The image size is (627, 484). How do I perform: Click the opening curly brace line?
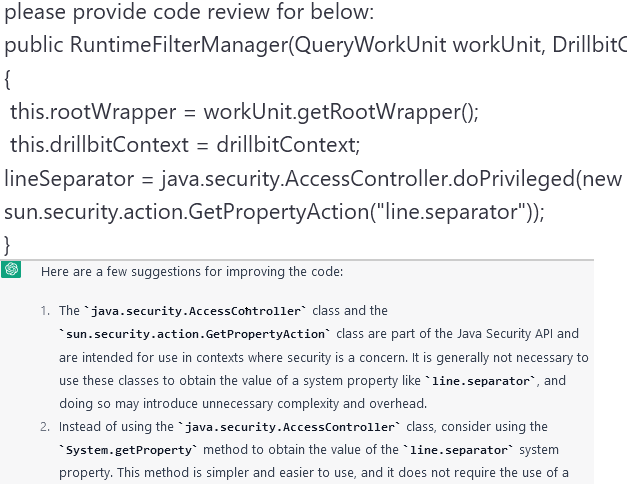[x=8, y=77]
